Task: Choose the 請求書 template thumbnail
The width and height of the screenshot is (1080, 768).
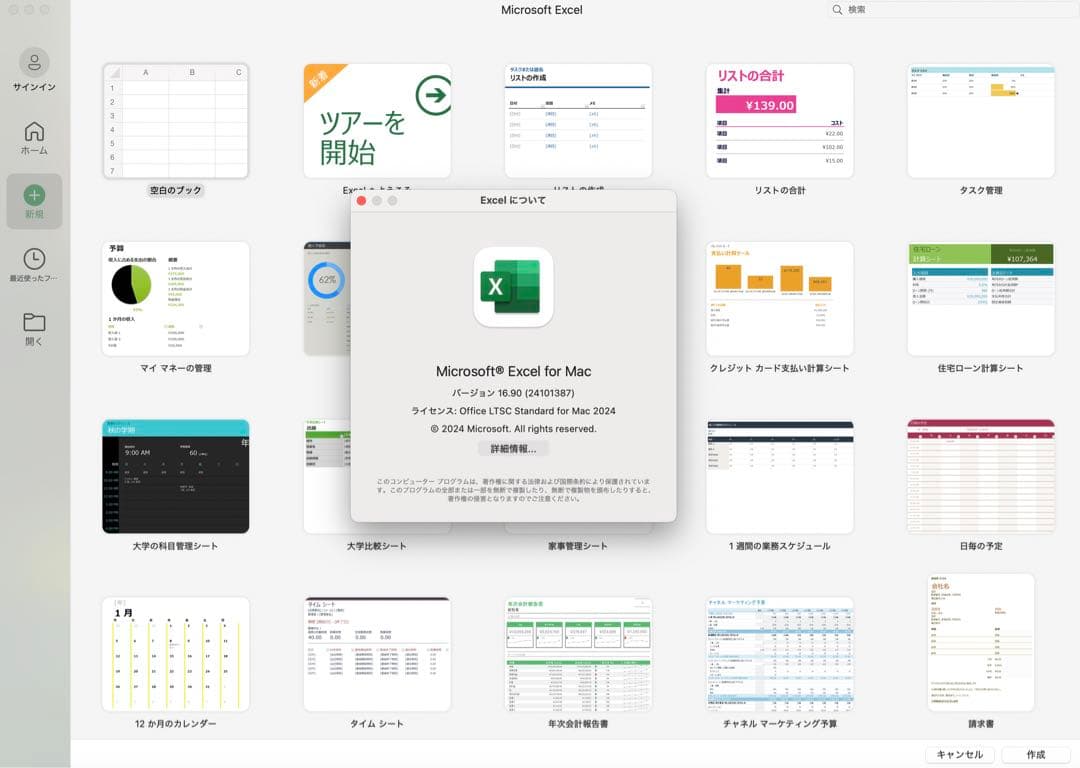Action: pos(981,642)
